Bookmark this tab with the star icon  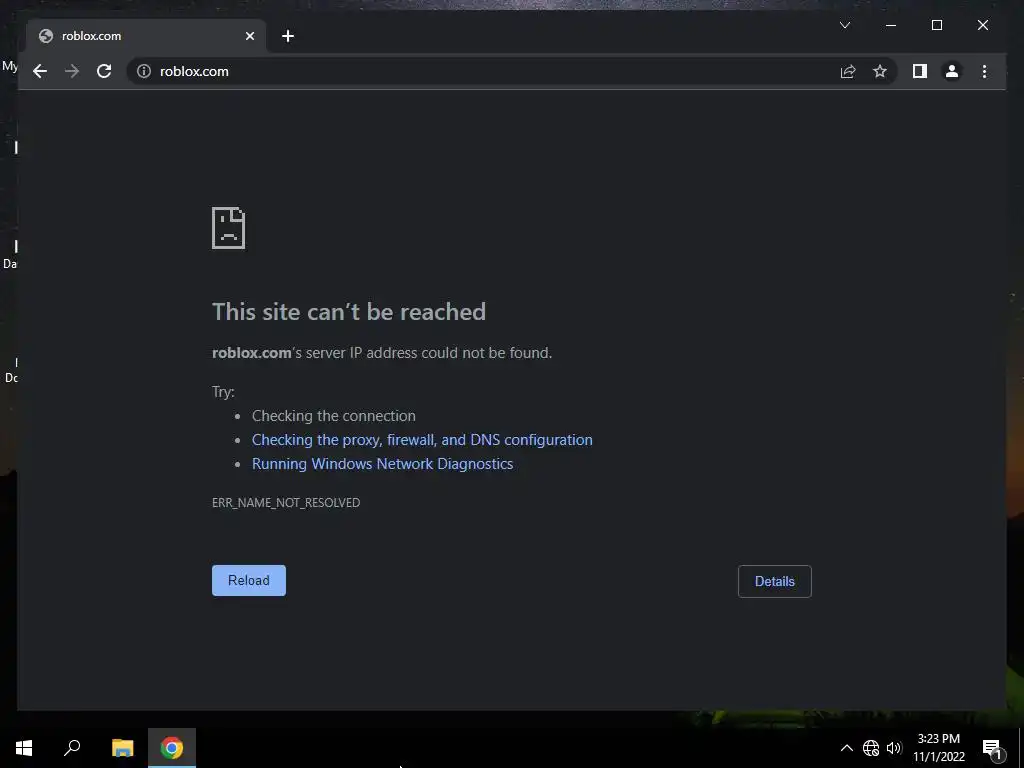[x=880, y=71]
